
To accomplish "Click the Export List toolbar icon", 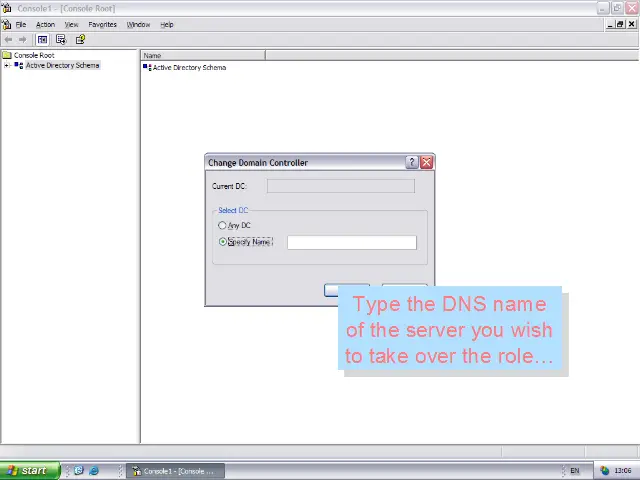I will pyautogui.click(x=61, y=39).
